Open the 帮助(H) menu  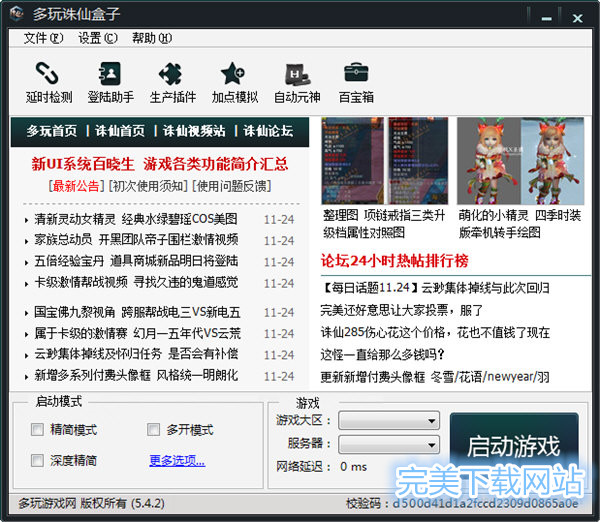coord(151,38)
